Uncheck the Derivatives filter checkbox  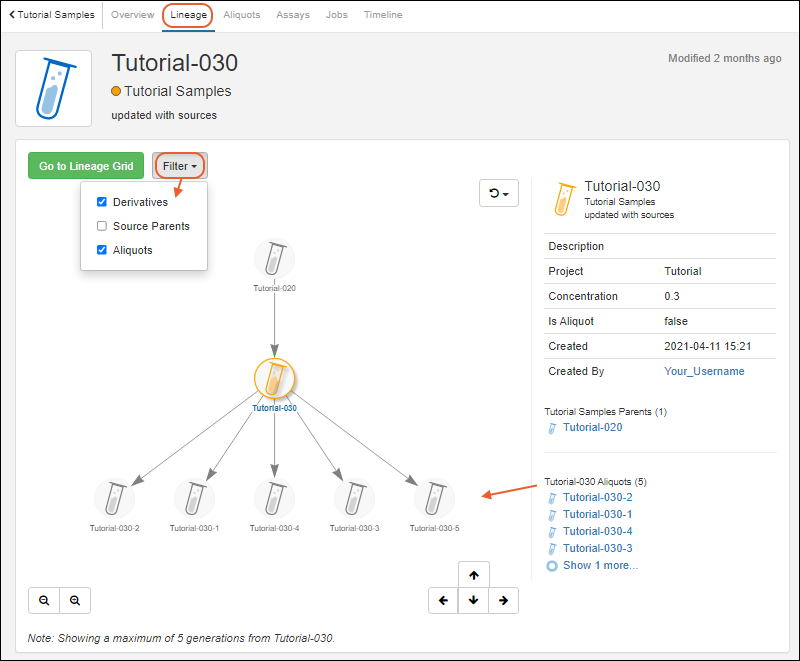(x=102, y=202)
